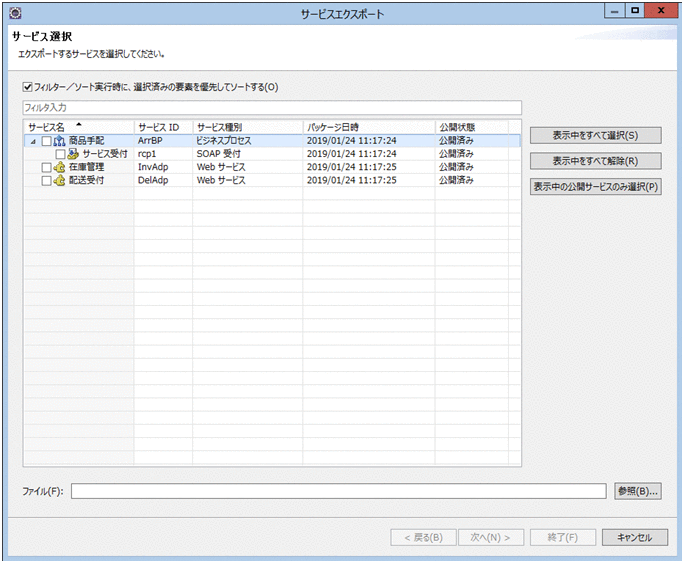Focus the フィルタ入力 filter field
This screenshot has width=685, height=565.
point(272,107)
